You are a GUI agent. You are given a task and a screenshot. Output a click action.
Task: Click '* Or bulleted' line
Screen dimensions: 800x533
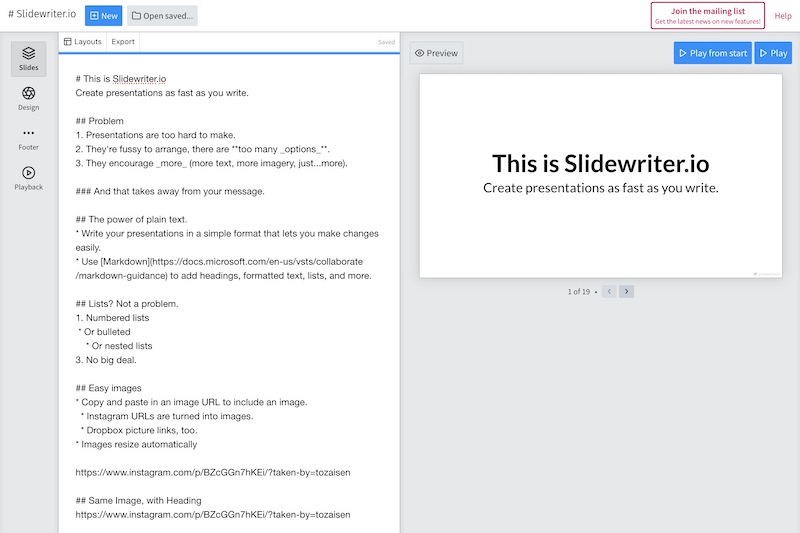[105, 332]
